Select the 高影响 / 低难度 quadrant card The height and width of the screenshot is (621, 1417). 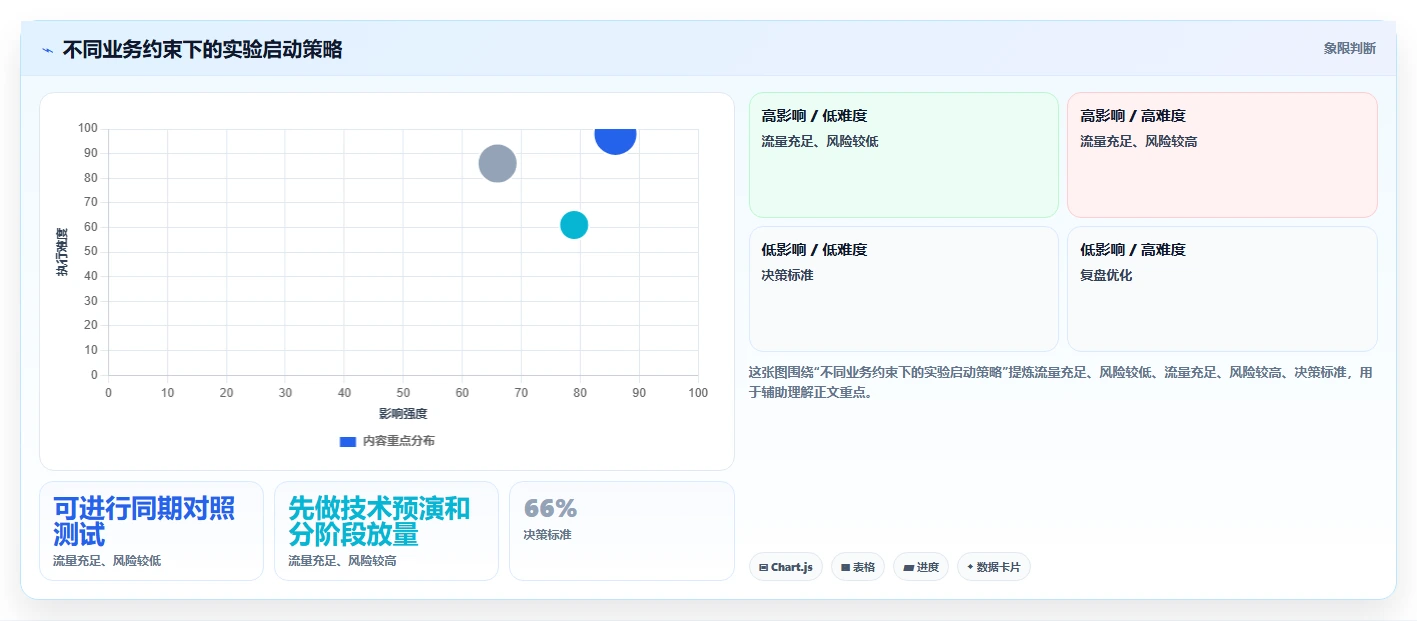(x=904, y=155)
